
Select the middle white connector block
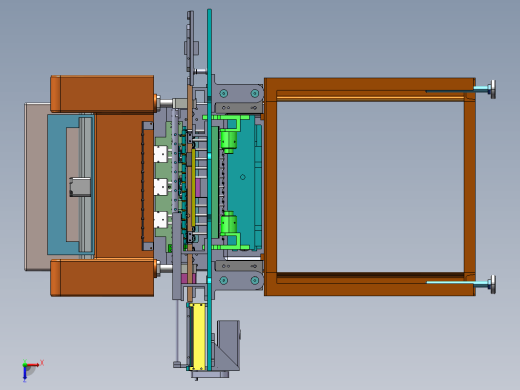click(x=160, y=187)
